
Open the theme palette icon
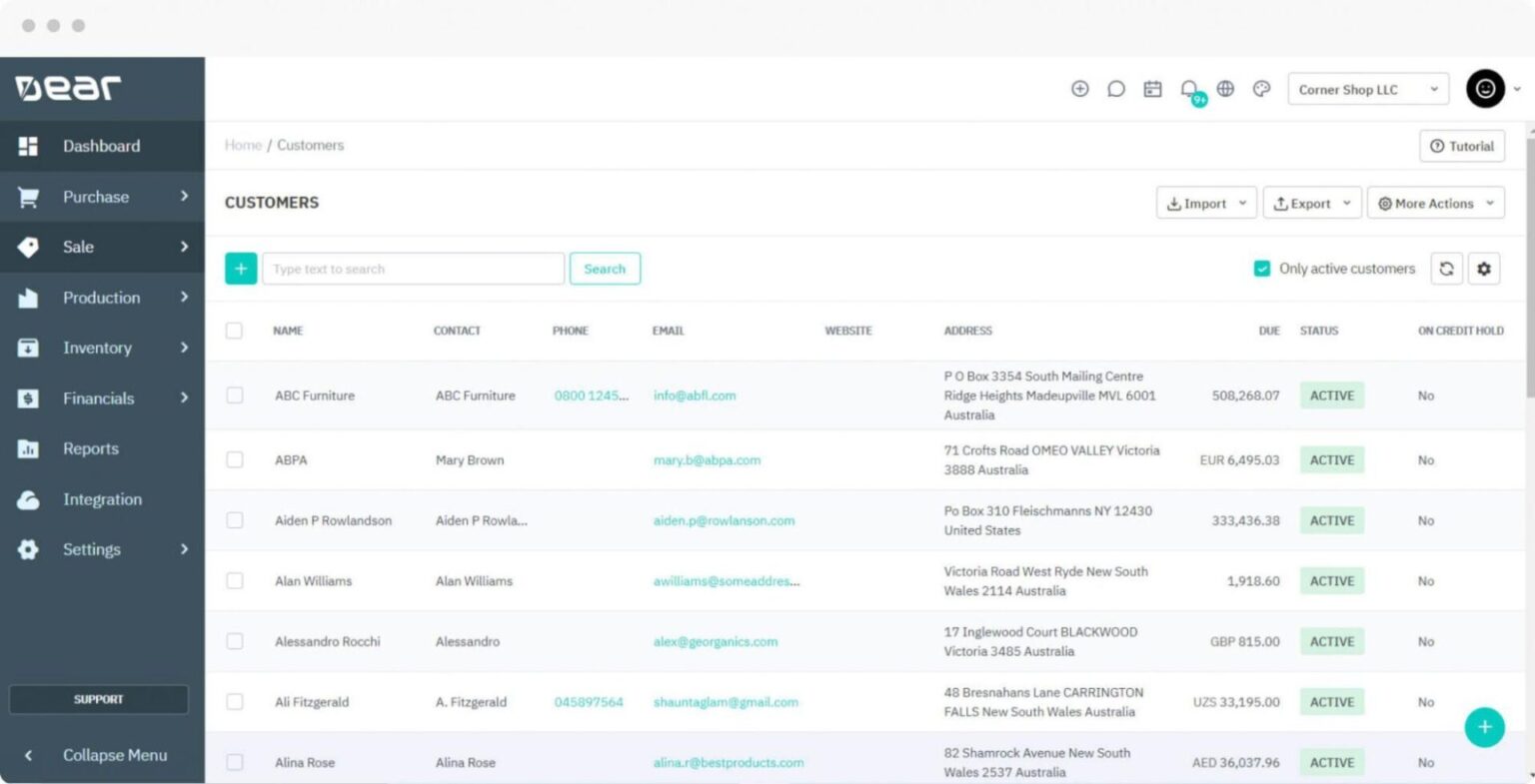pos(1261,89)
